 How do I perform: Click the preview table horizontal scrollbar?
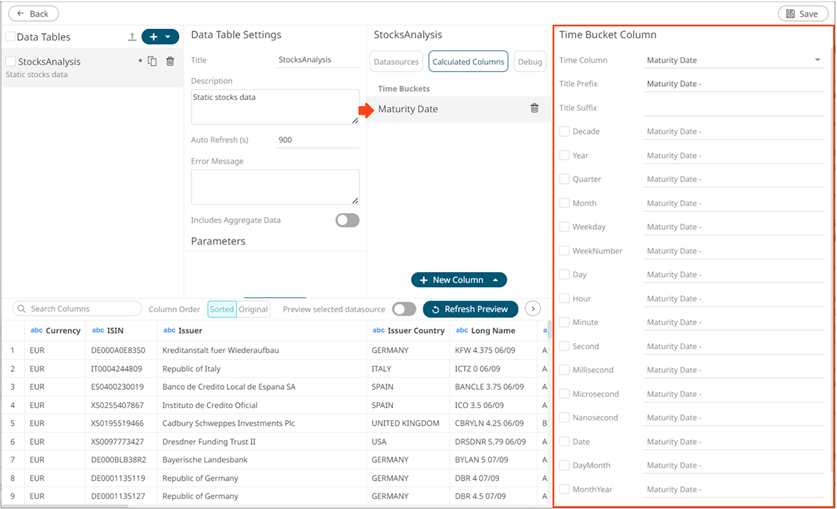click(64, 506)
